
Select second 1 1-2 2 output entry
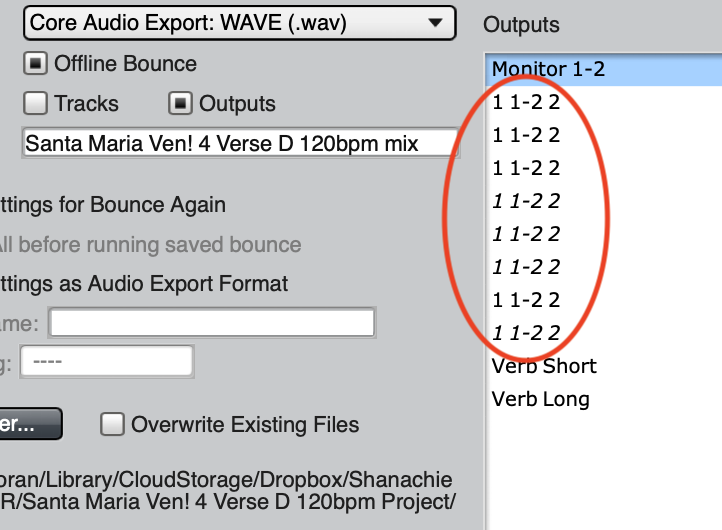click(x=526, y=135)
